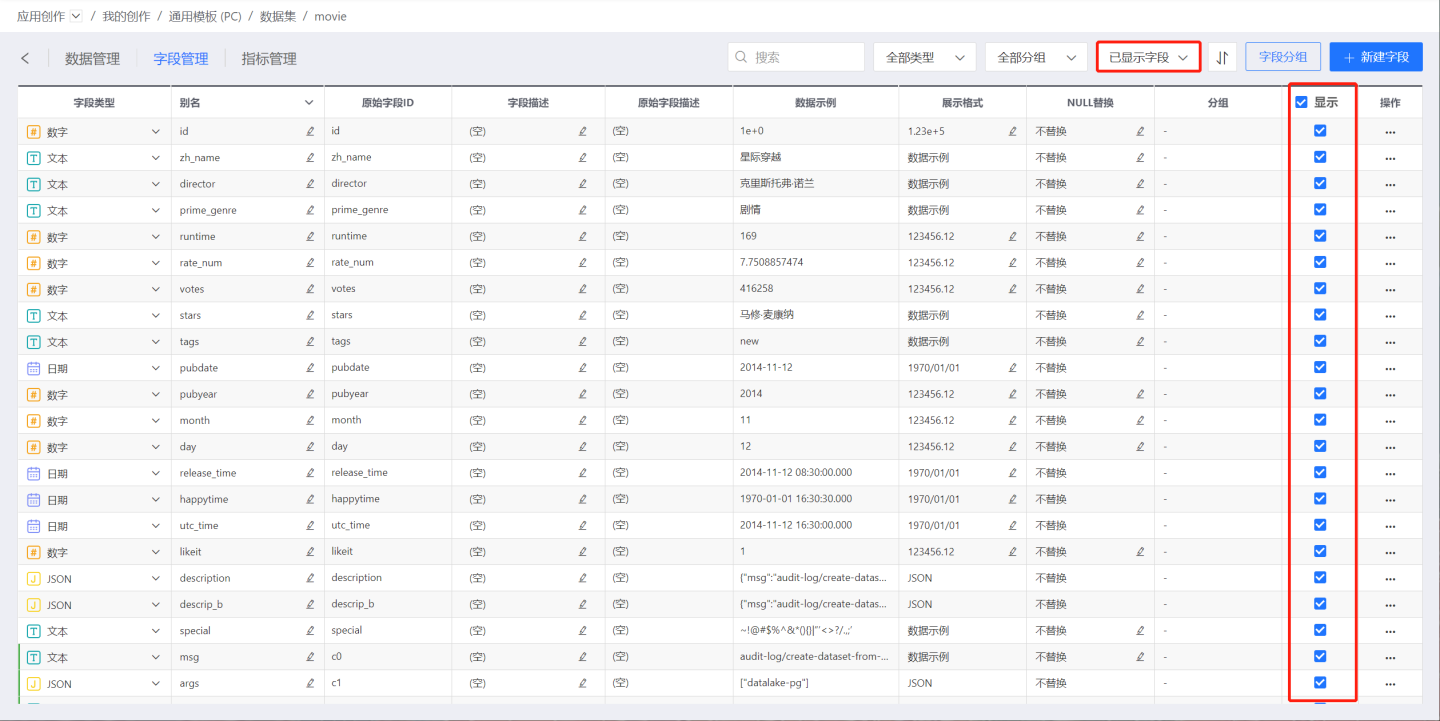1440x721 pixels.
Task: Click the JSON type icon for description
Action: pyautogui.click(x=33, y=578)
